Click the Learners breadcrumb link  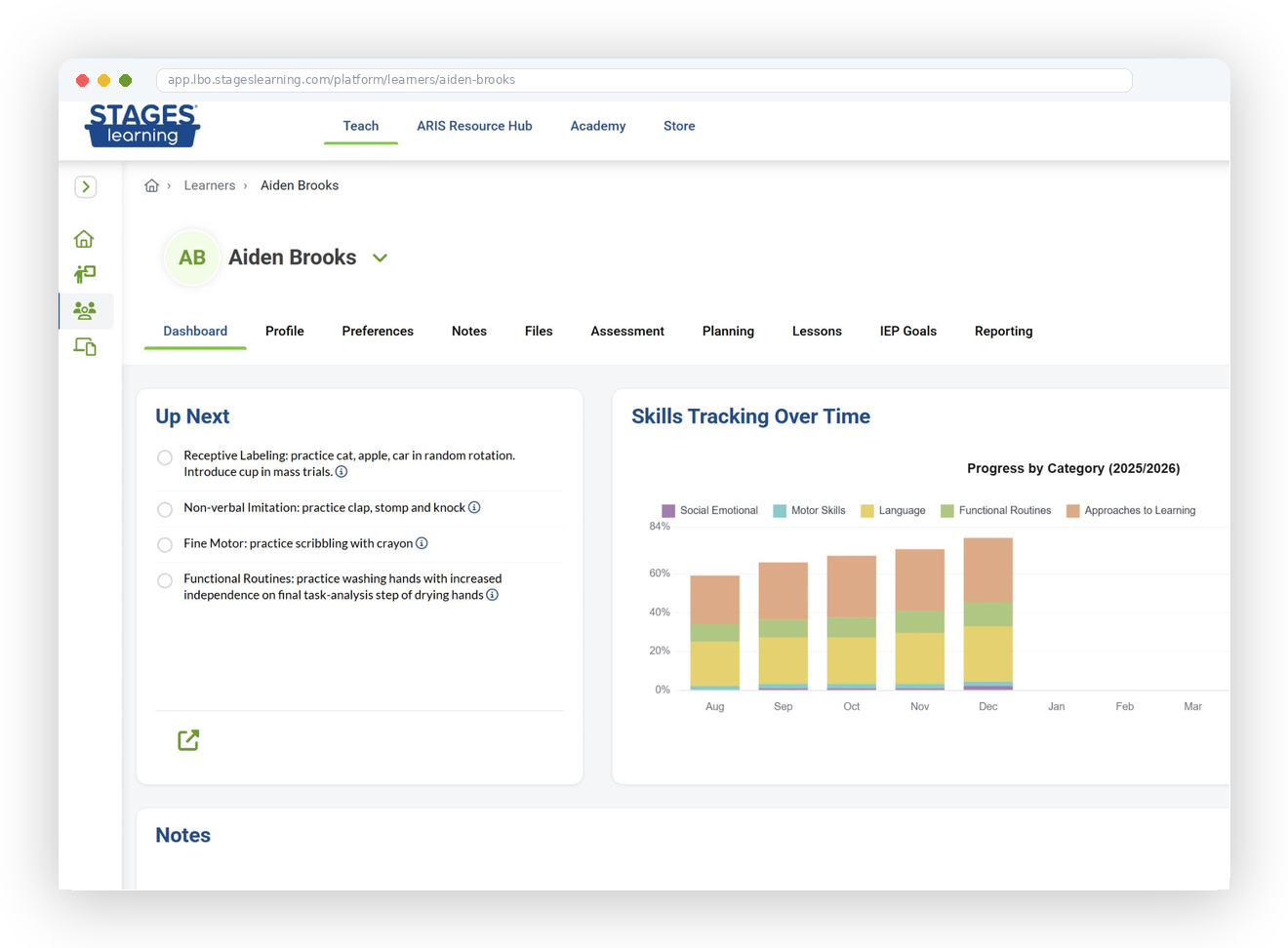210,185
